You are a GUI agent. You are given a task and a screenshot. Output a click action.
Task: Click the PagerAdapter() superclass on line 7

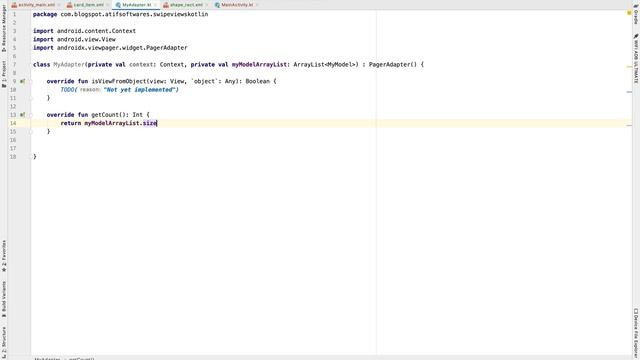click(393, 64)
